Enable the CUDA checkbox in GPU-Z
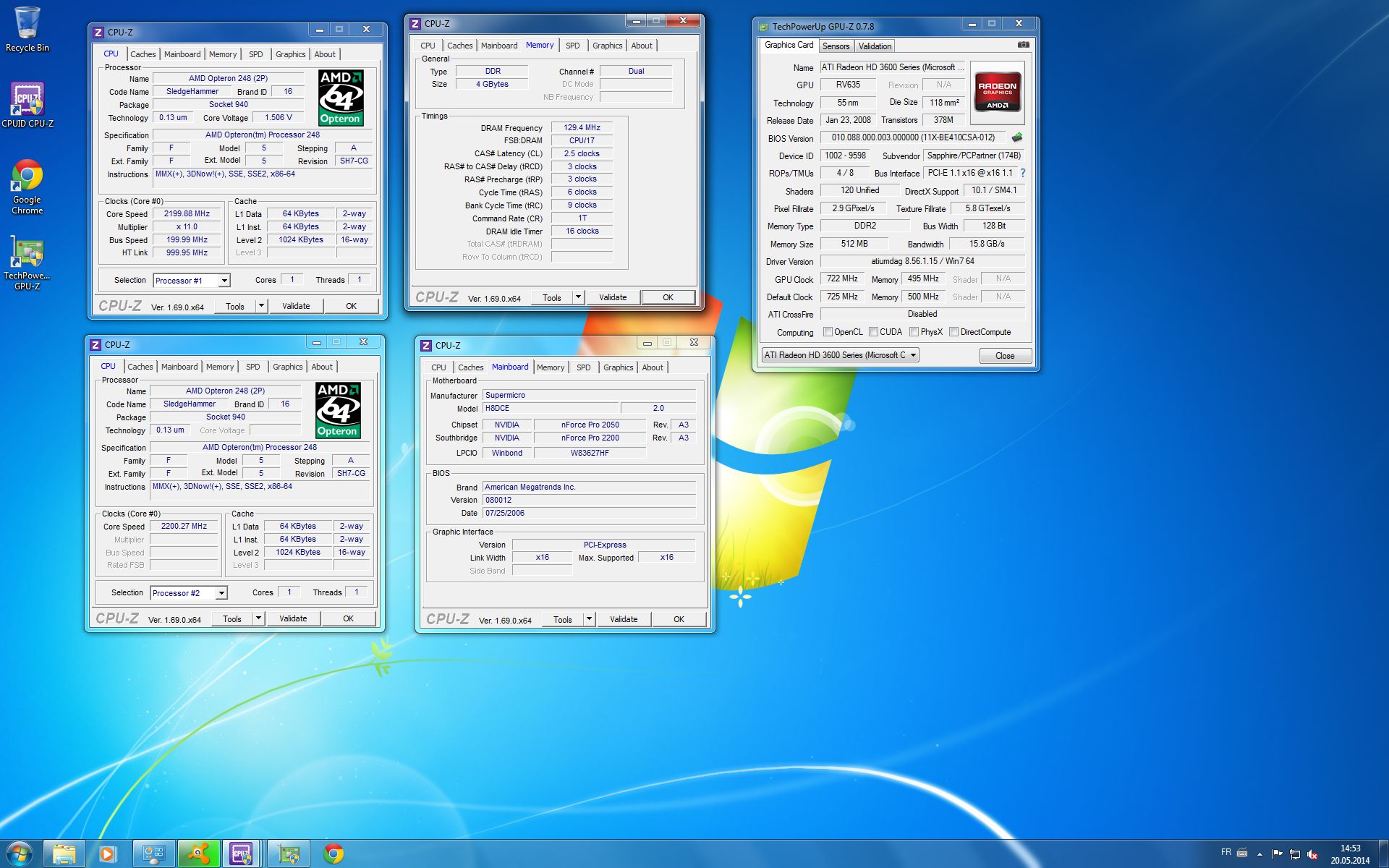This screenshot has width=1389, height=868. tap(873, 332)
